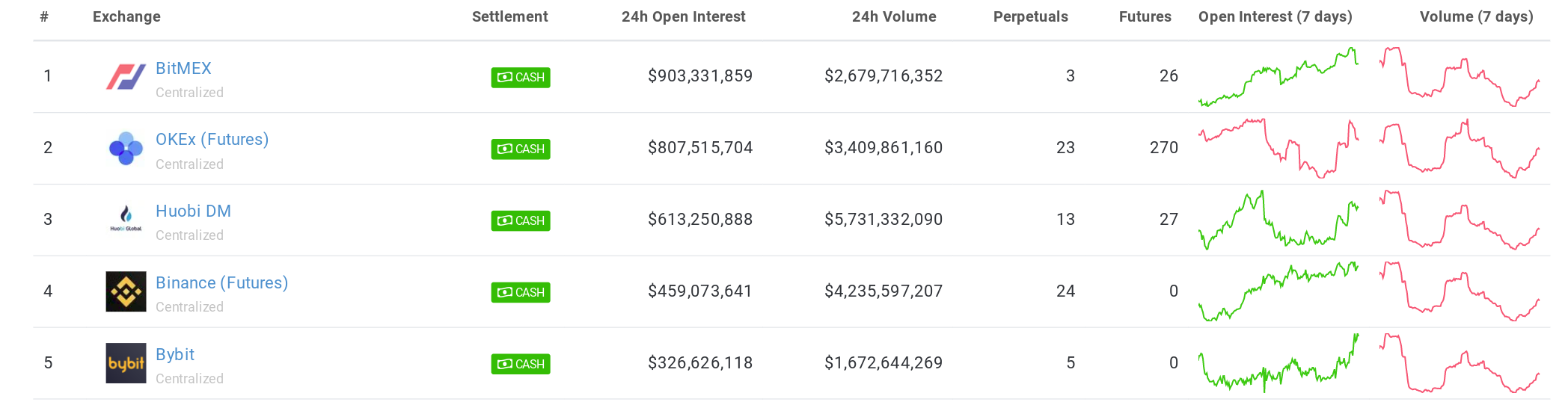Click the Huobi Global flame logo
Image resolution: width=1568 pixels, height=405 pixels.
pyautogui.click(x=126, y=219)
